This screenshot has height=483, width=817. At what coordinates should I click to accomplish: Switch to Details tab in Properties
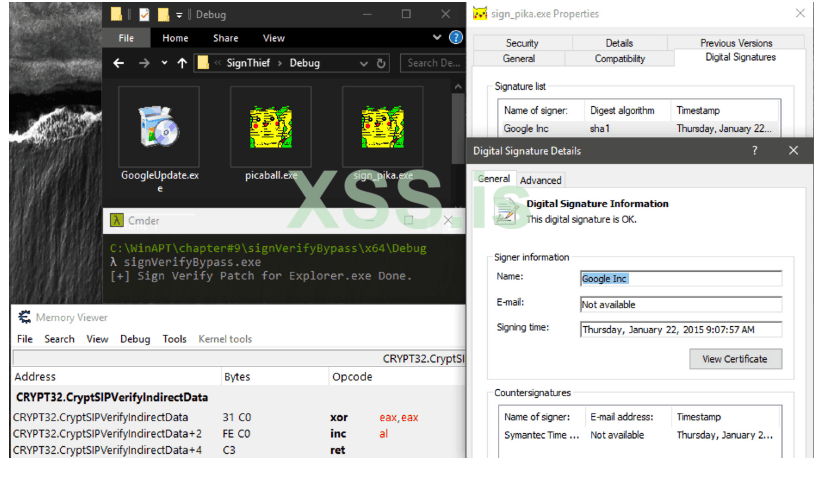619,43
